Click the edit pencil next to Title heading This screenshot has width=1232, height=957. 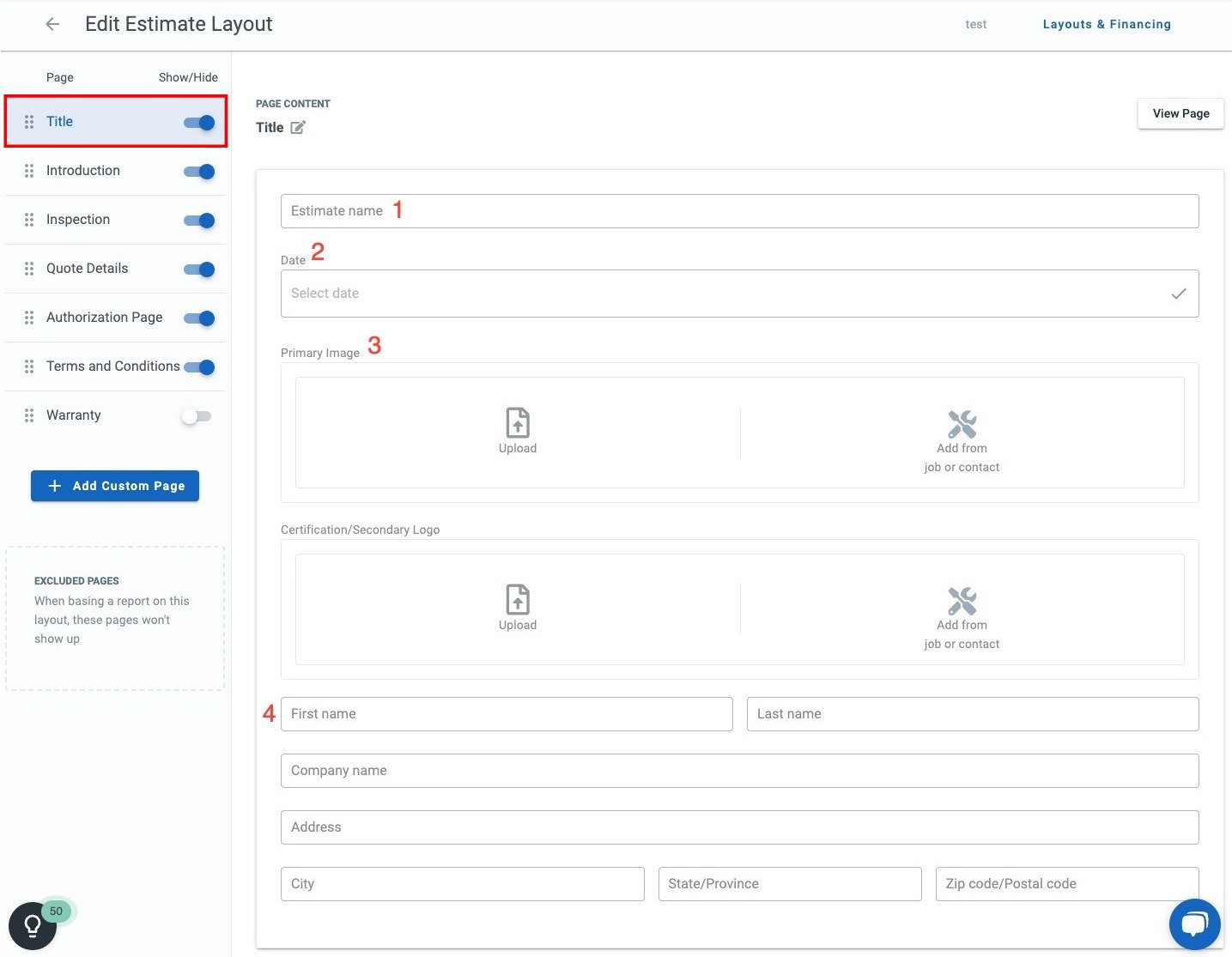(298, 127)
